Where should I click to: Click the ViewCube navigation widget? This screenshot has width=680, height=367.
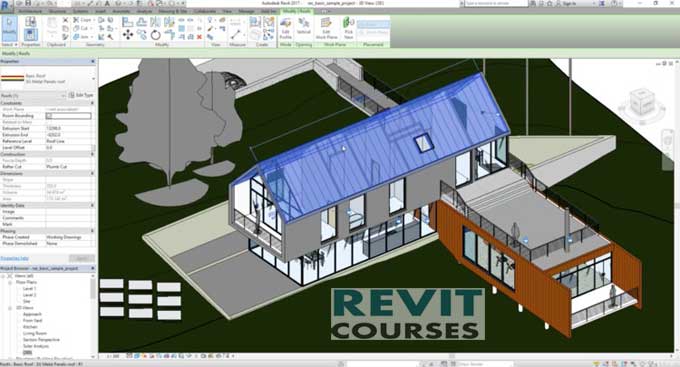pos(641,102)
